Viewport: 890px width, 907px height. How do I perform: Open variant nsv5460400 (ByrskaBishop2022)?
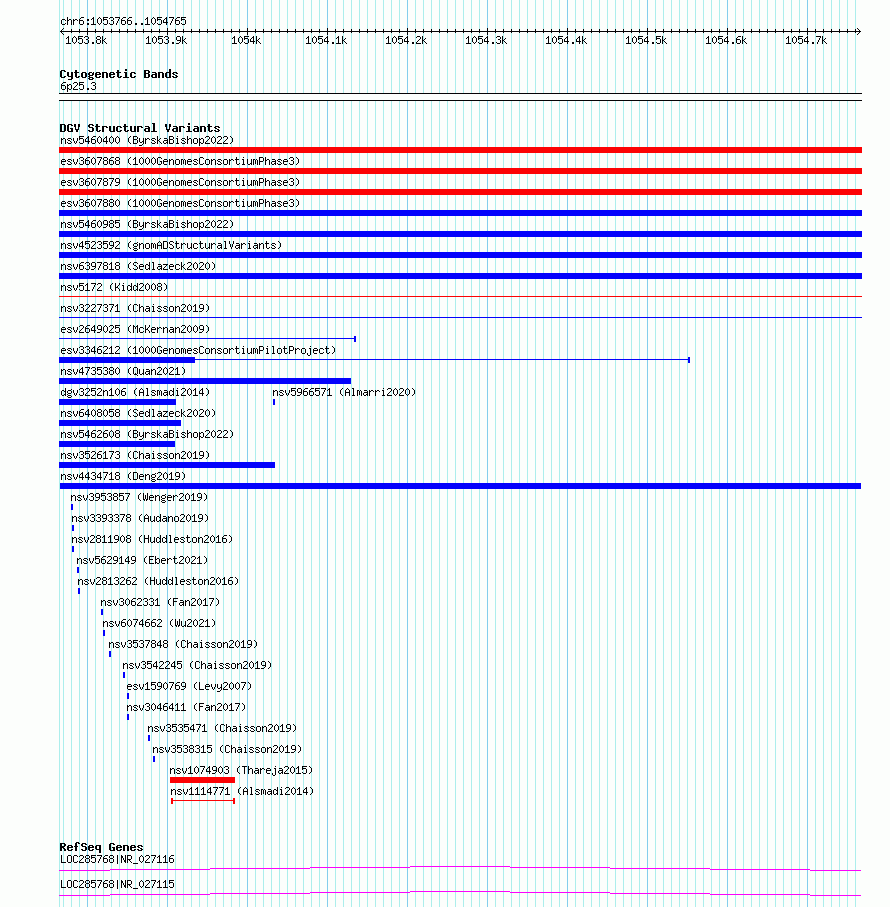[147, 141]
